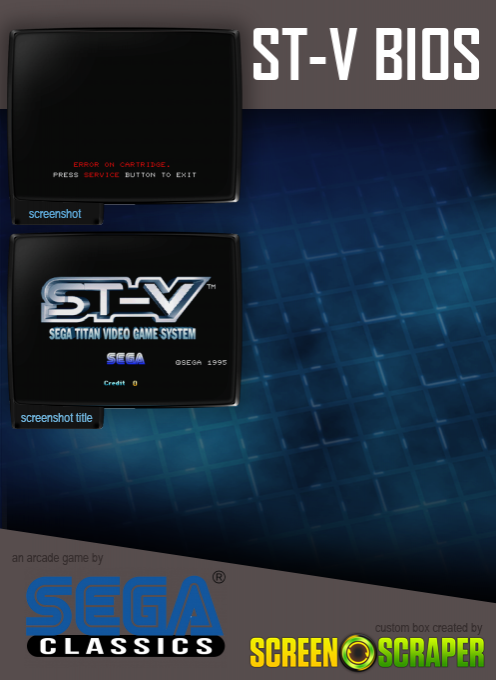Image resolution: width=496 pixels, height=680 pixels.
Task: Open the ST-V title screenshot thumbnail
Action: [124, 320]
